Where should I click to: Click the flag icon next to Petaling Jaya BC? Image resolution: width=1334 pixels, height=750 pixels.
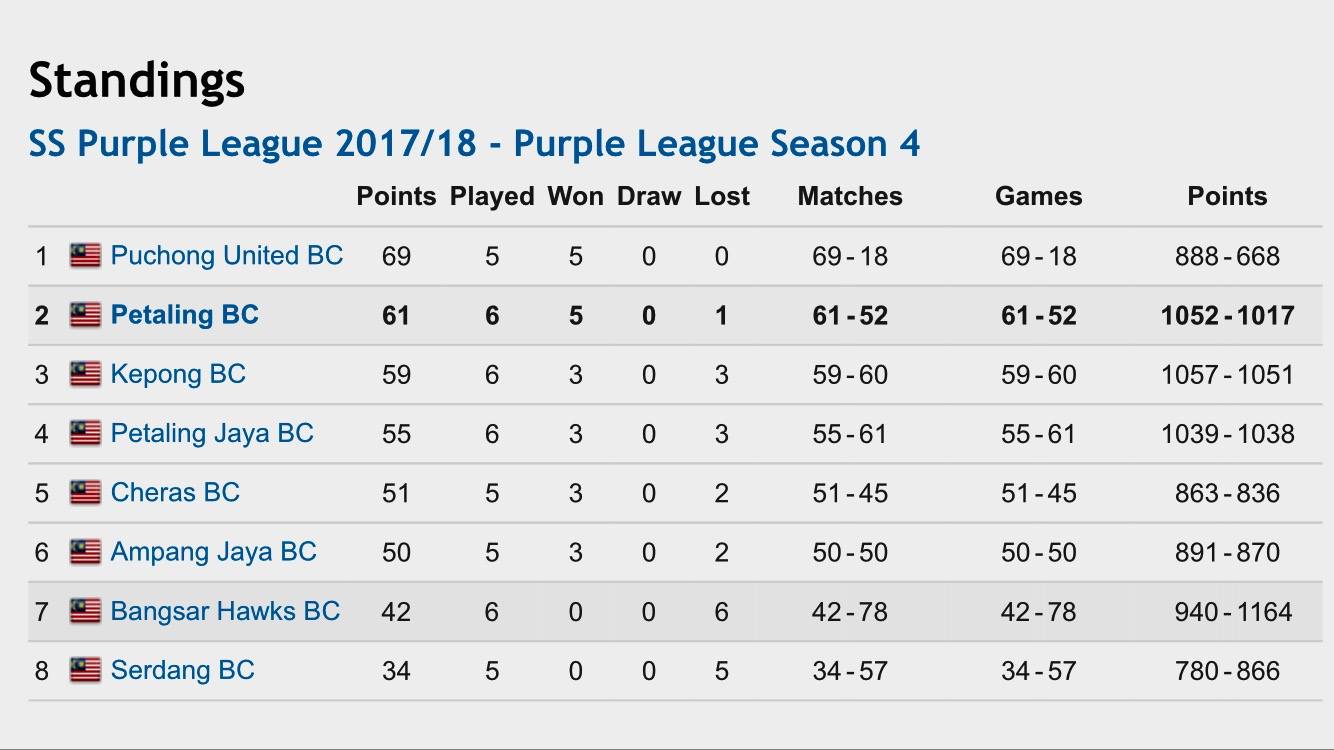coord(85,433)
